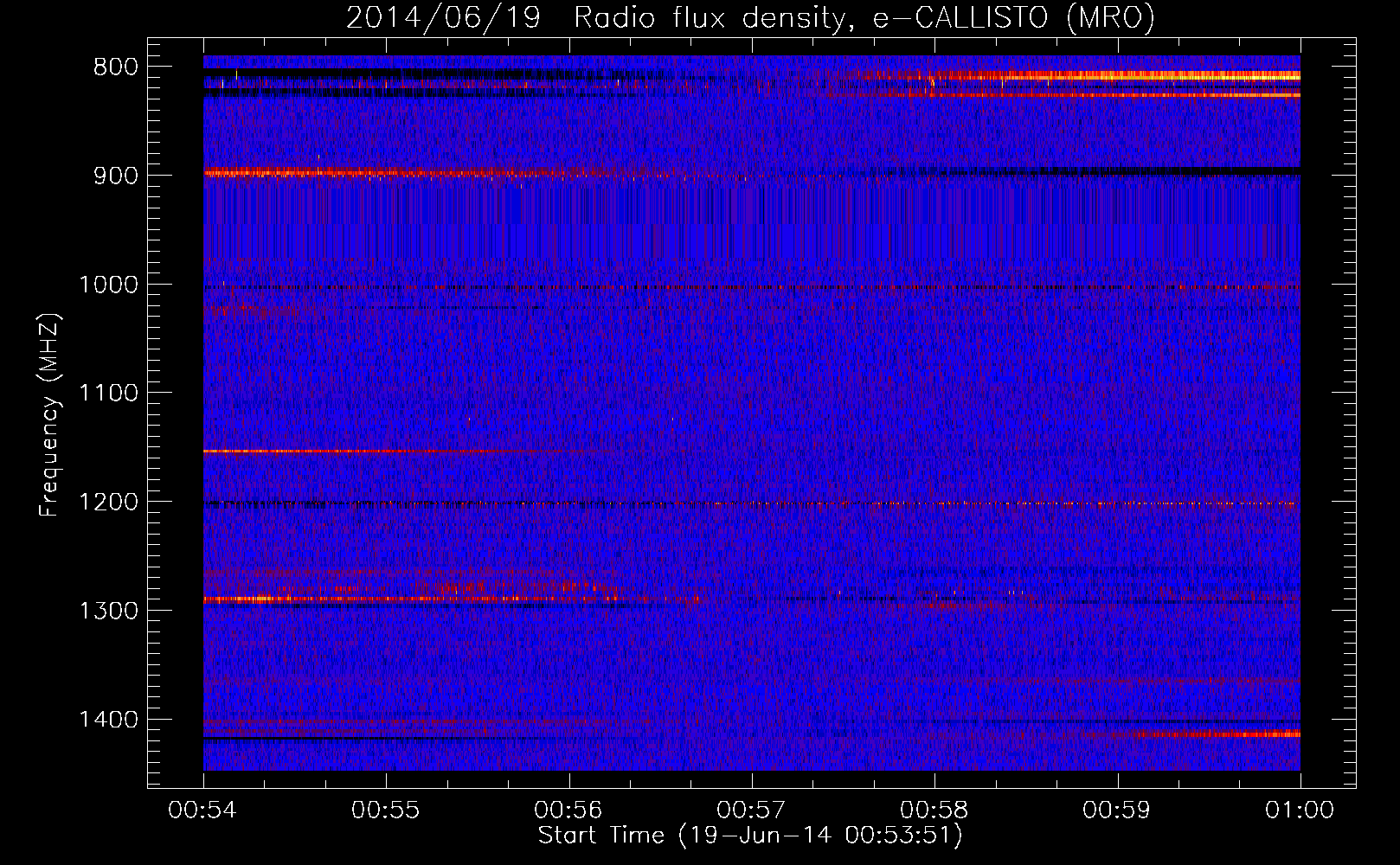Click the 00:54 time tick label
The height and width of the screenshot is (865, 1400).
tap(202, 811)
